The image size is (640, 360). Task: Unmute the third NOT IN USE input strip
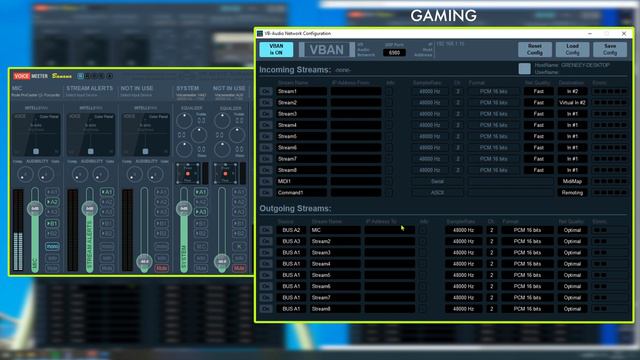(161, 269)
